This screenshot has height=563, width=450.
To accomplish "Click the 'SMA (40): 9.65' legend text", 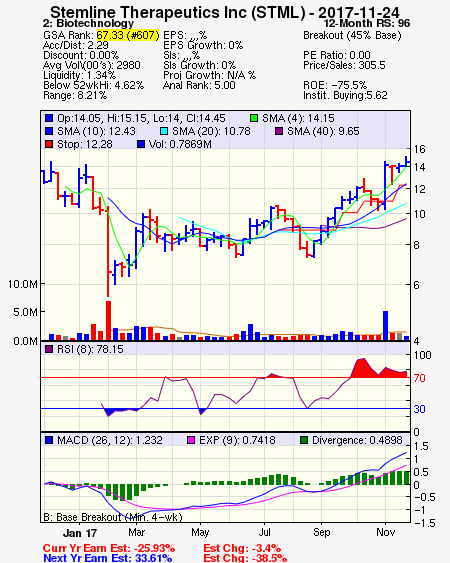I will point(323,131).
